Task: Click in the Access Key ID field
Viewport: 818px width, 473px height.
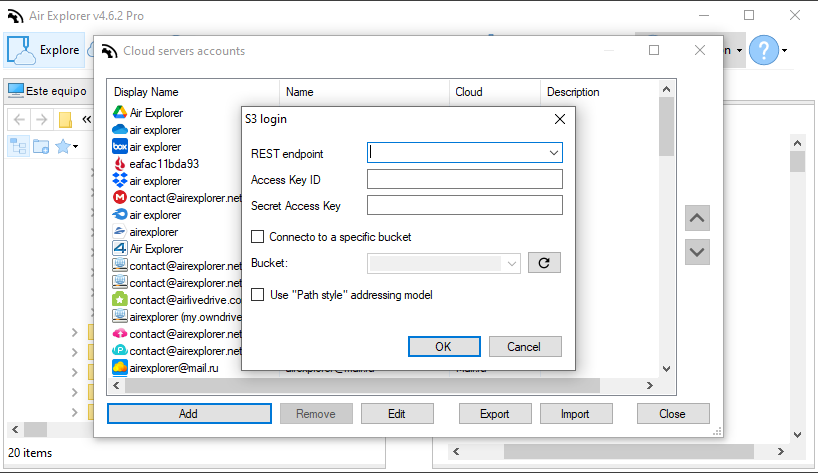Action: (x=464, y=179)
